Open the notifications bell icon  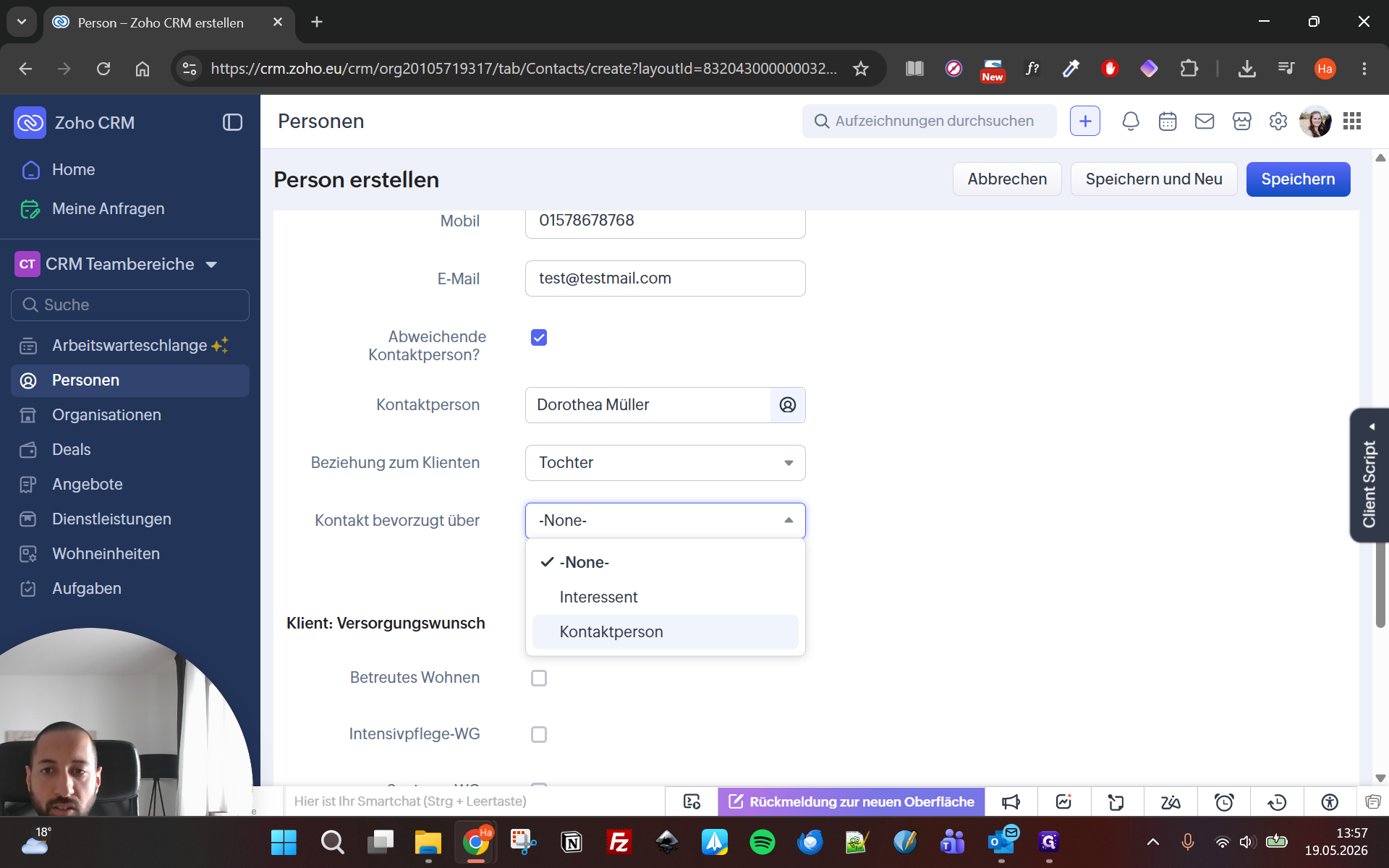pos(1130,121)
